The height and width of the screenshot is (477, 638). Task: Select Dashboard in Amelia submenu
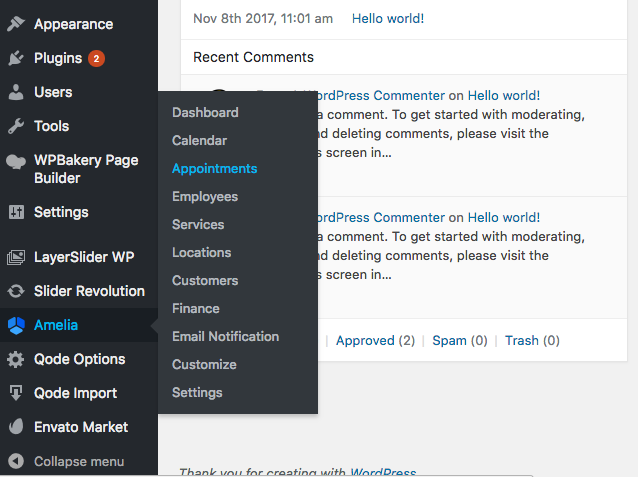(x=205, y=112)
